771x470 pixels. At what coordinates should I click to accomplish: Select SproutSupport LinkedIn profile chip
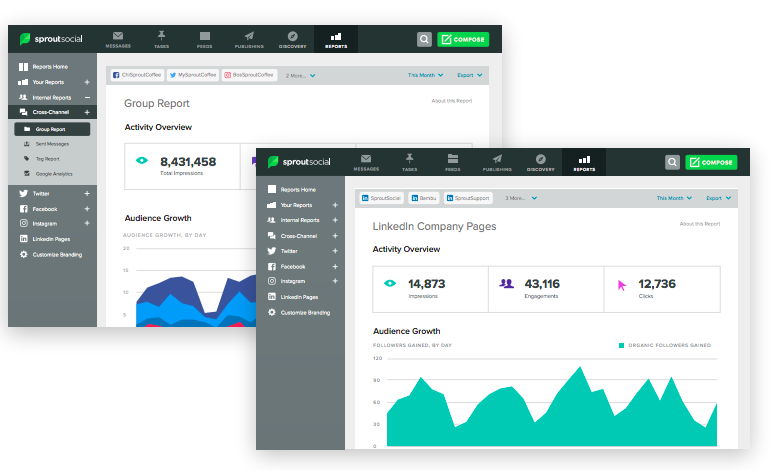[x=468, y=198]
